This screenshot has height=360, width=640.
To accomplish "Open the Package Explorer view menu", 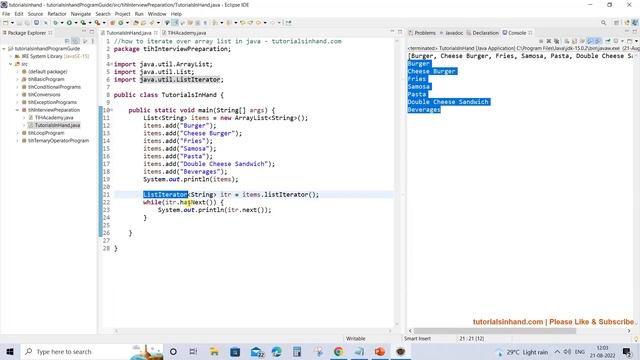I will click(93, 41).
